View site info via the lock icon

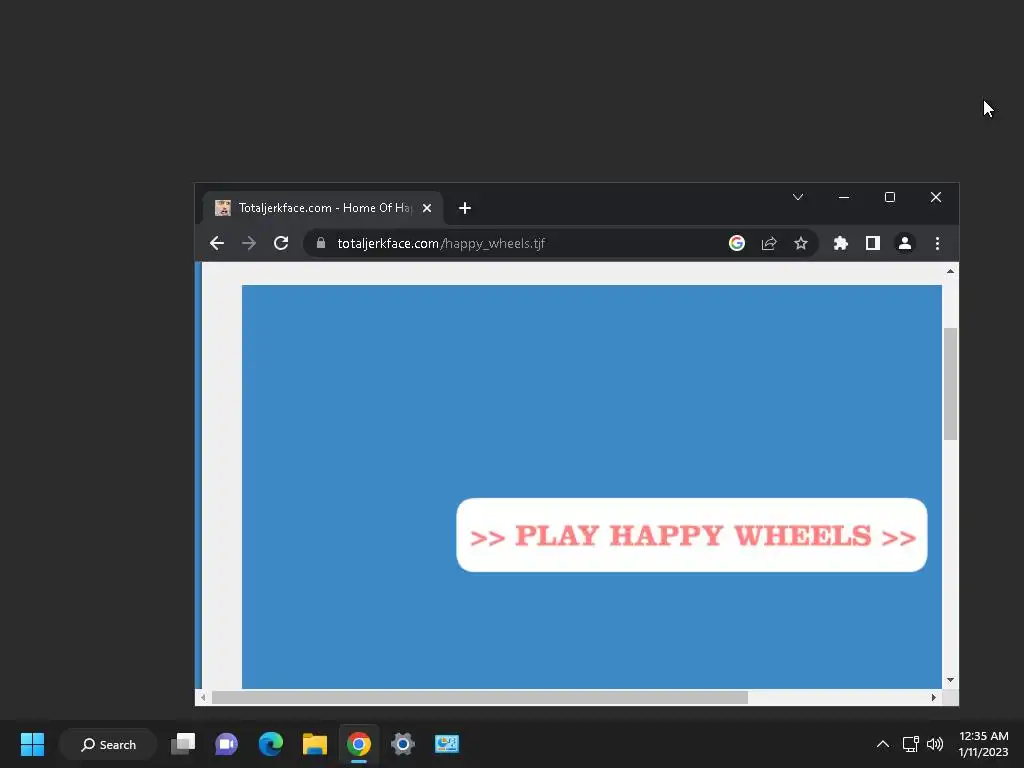click(x=321, y=244)
